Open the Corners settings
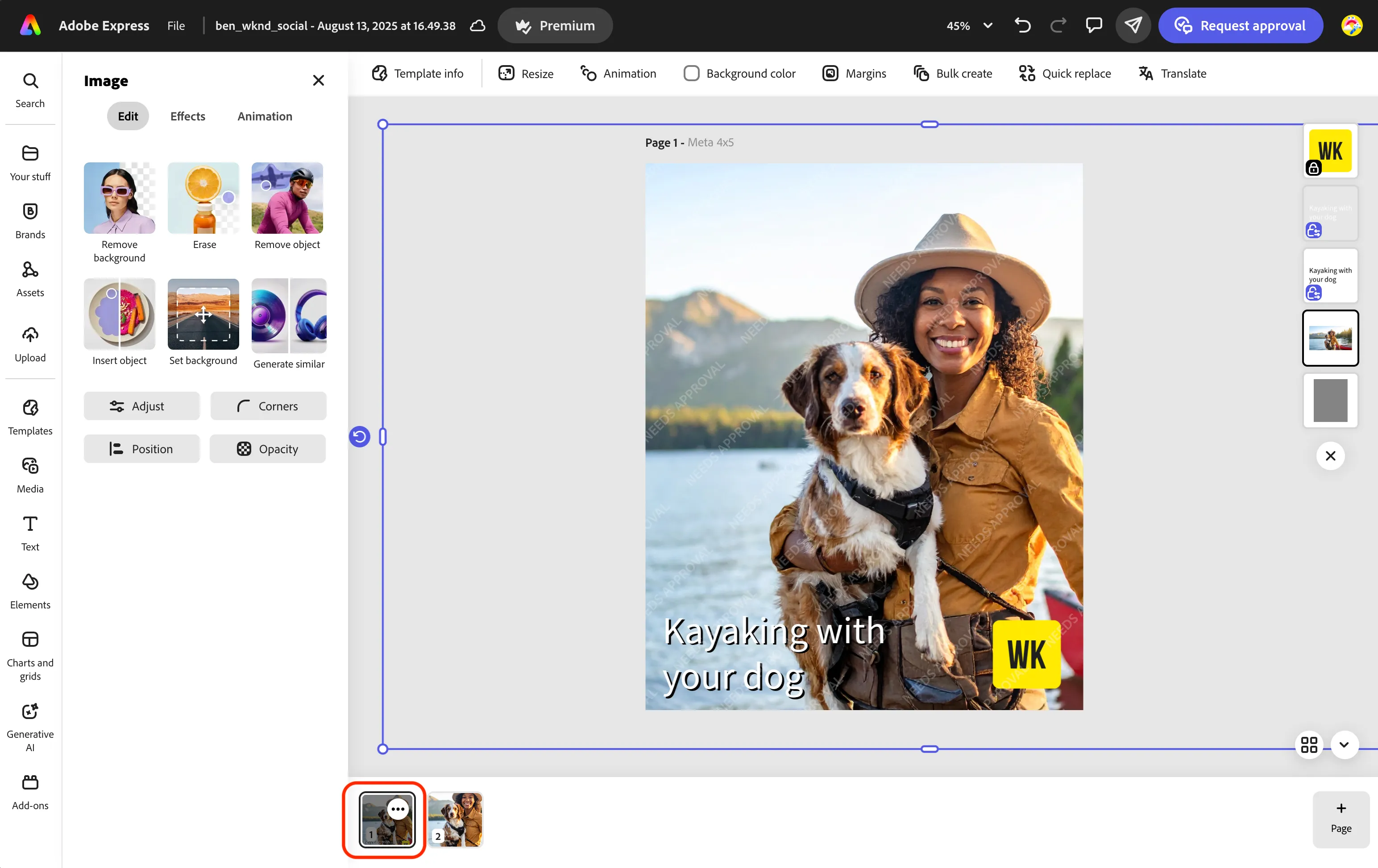Viewport: 1378px width, 868px height. [x=268, y=406]
